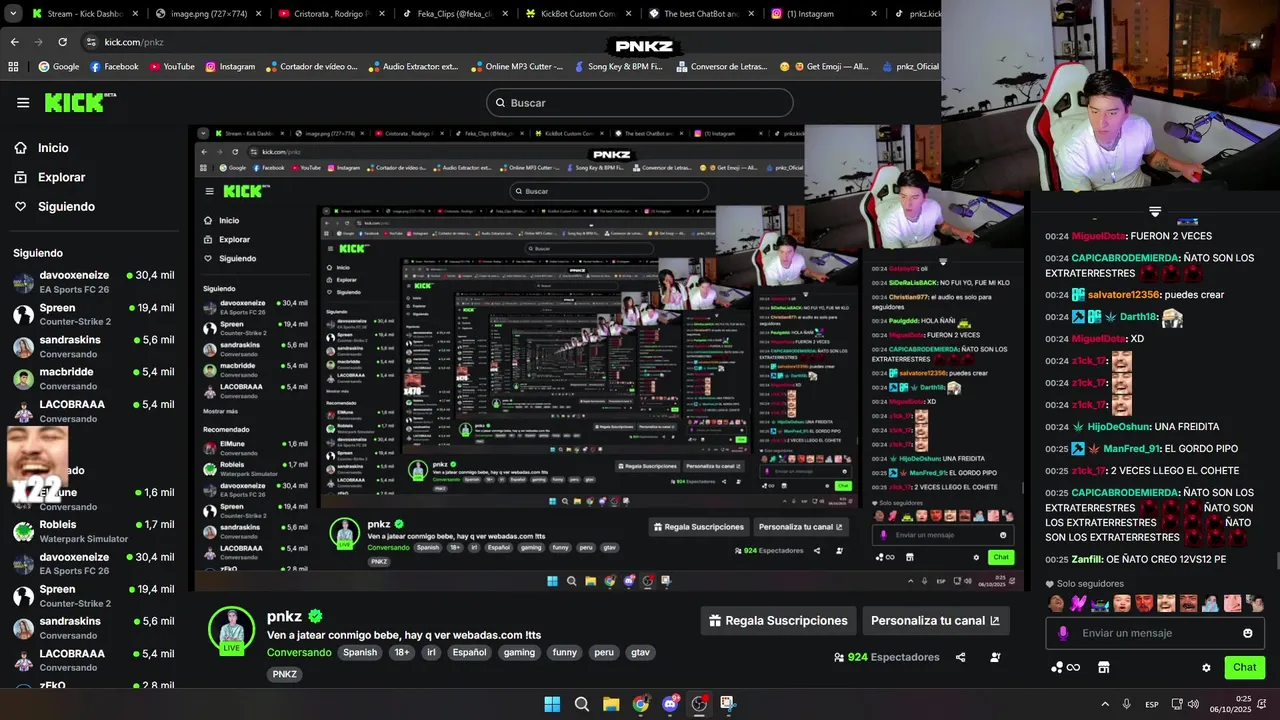1280x720 pixels.
Task: Click the kick.com/pnkz address bar
Action: click(x=134, y=42)
